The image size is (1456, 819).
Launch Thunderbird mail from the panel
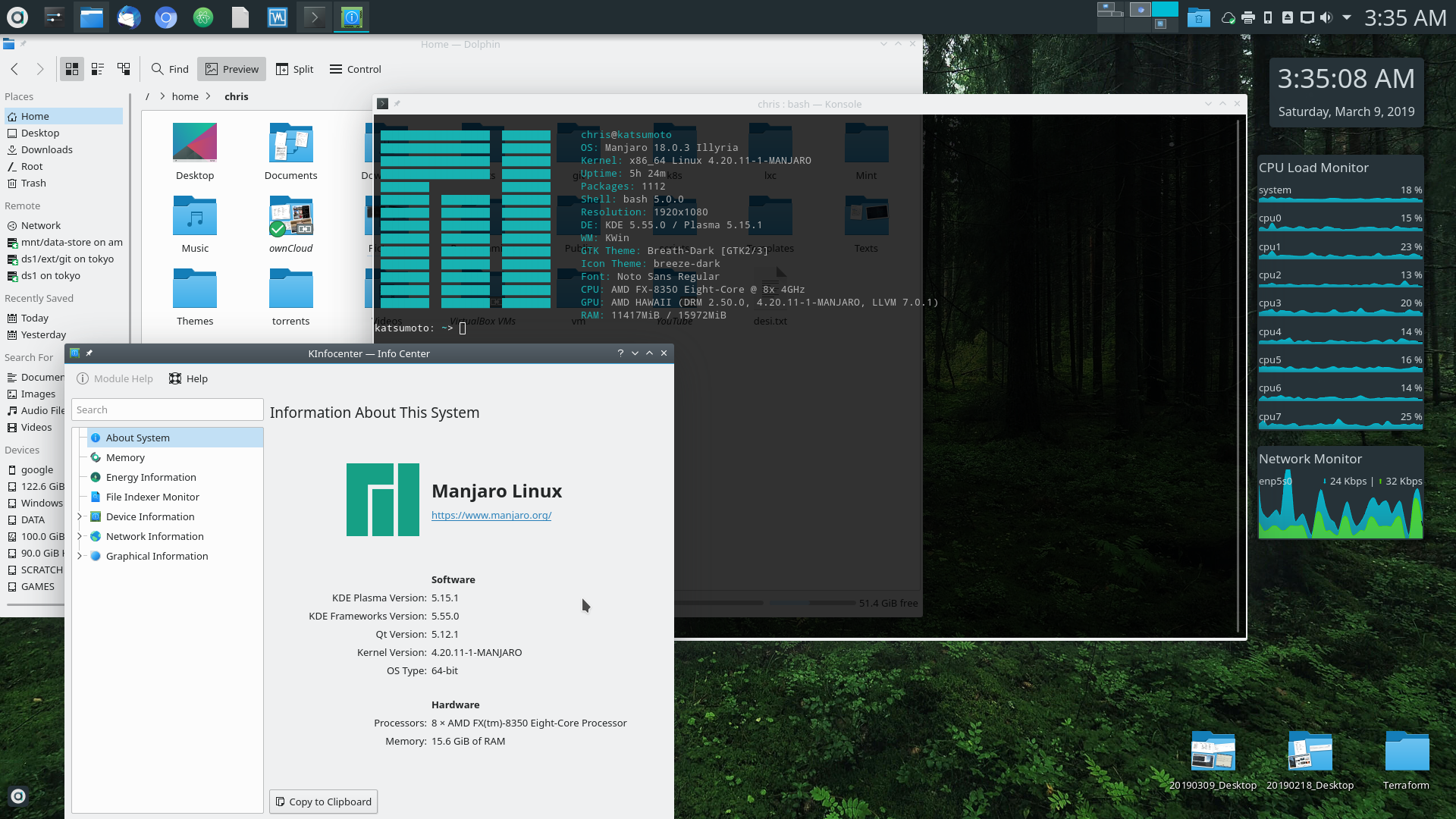coord(129,17)
